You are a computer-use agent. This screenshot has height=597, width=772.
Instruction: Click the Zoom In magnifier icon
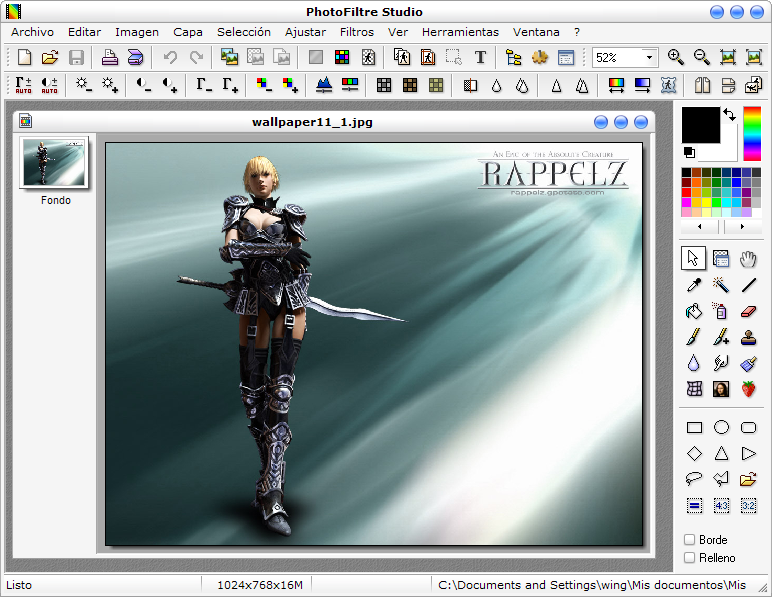pos(676,58)
